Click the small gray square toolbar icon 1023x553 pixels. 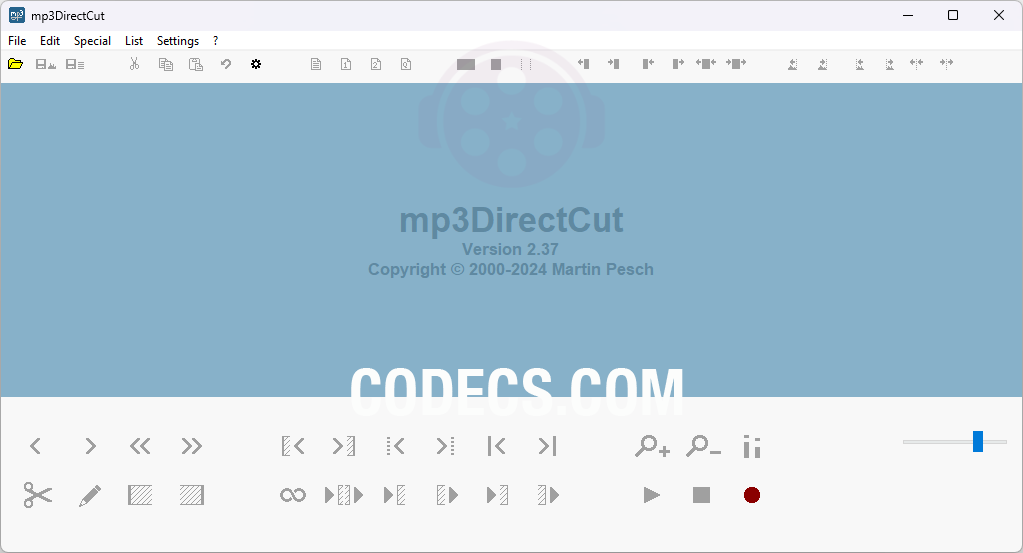(496, 64)
